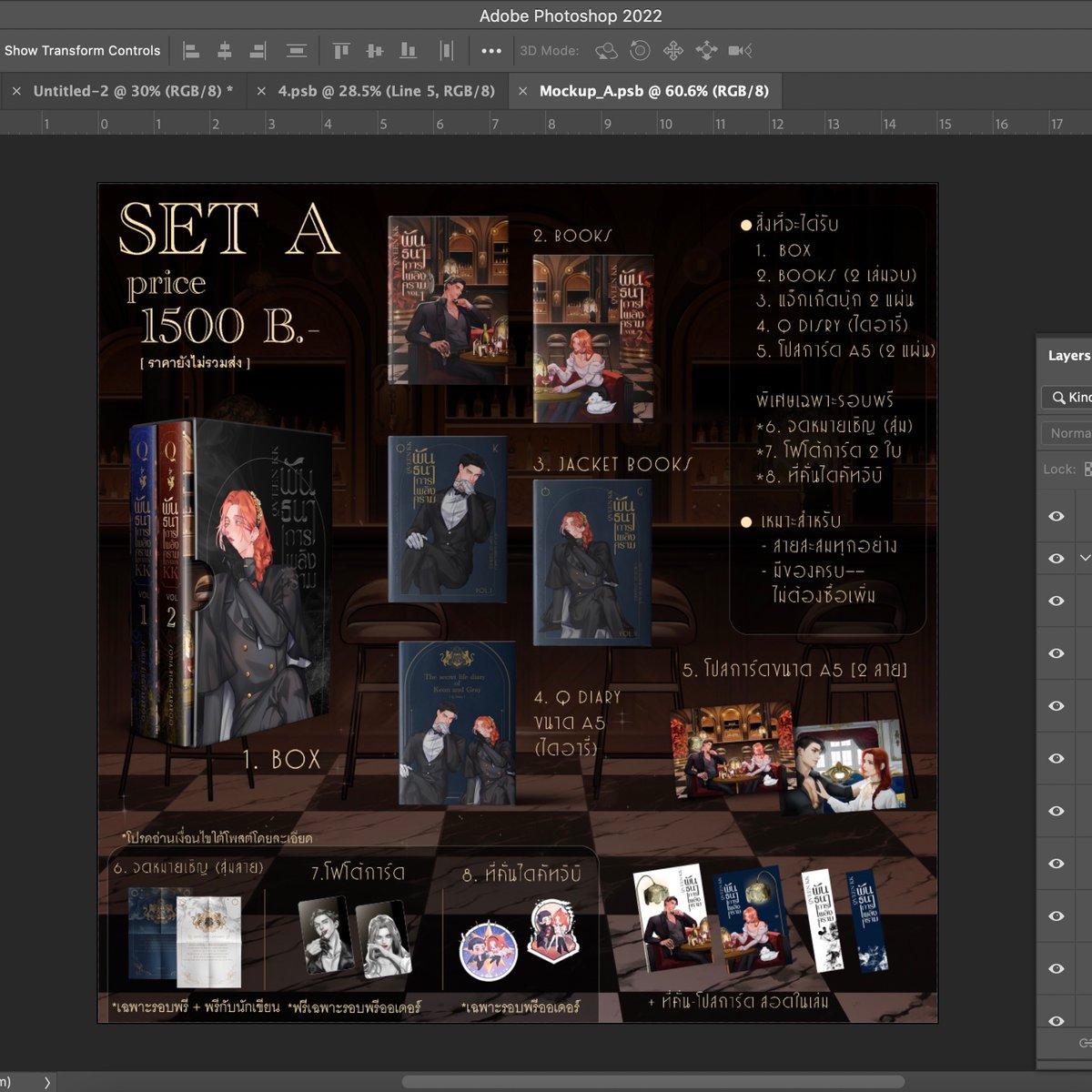Toggle visibility eye of fourth layer row
Image resolution: width=1092 pixels, height=1092 pixels.
(x=1057, y=653)
